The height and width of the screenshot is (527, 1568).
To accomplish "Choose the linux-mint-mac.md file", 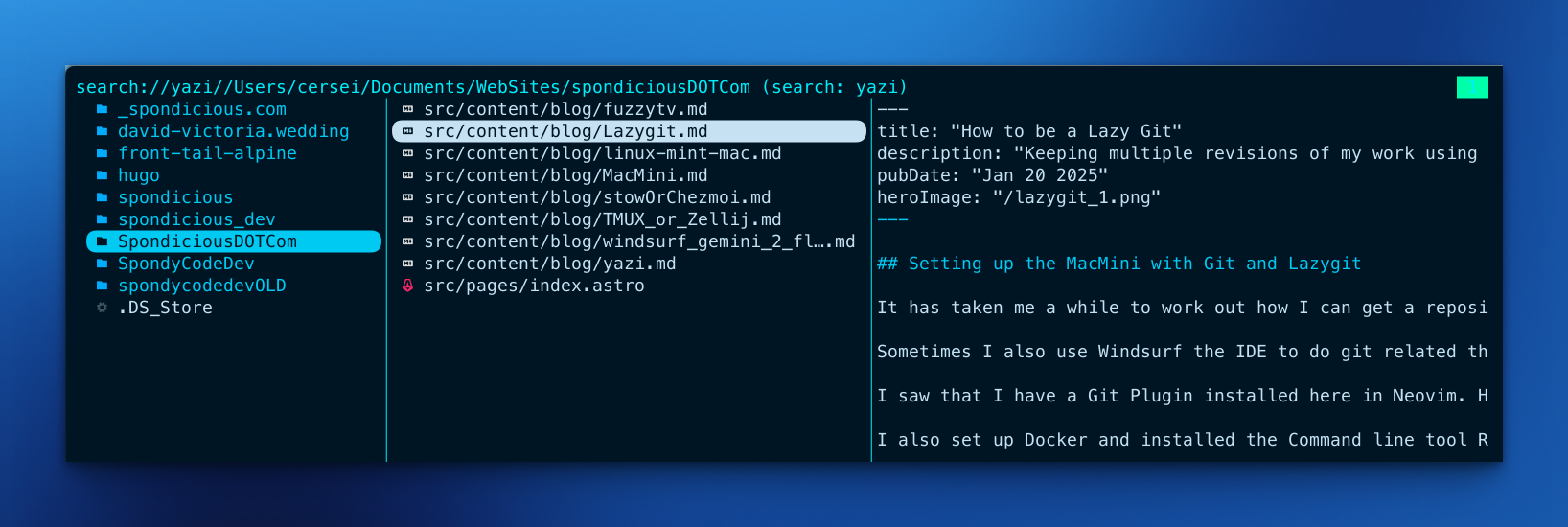I will click(x=602, y=153).
